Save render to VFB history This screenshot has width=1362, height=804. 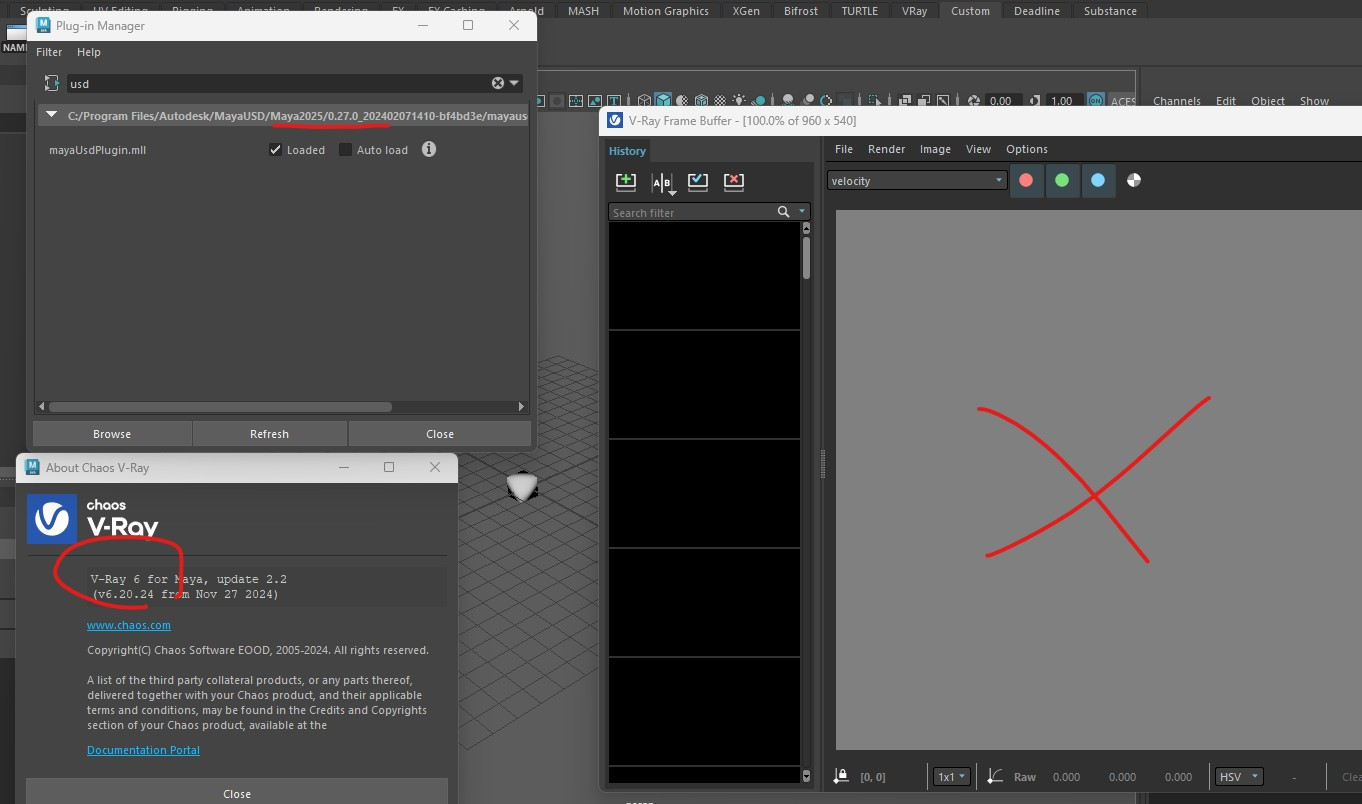coord(626,181)
